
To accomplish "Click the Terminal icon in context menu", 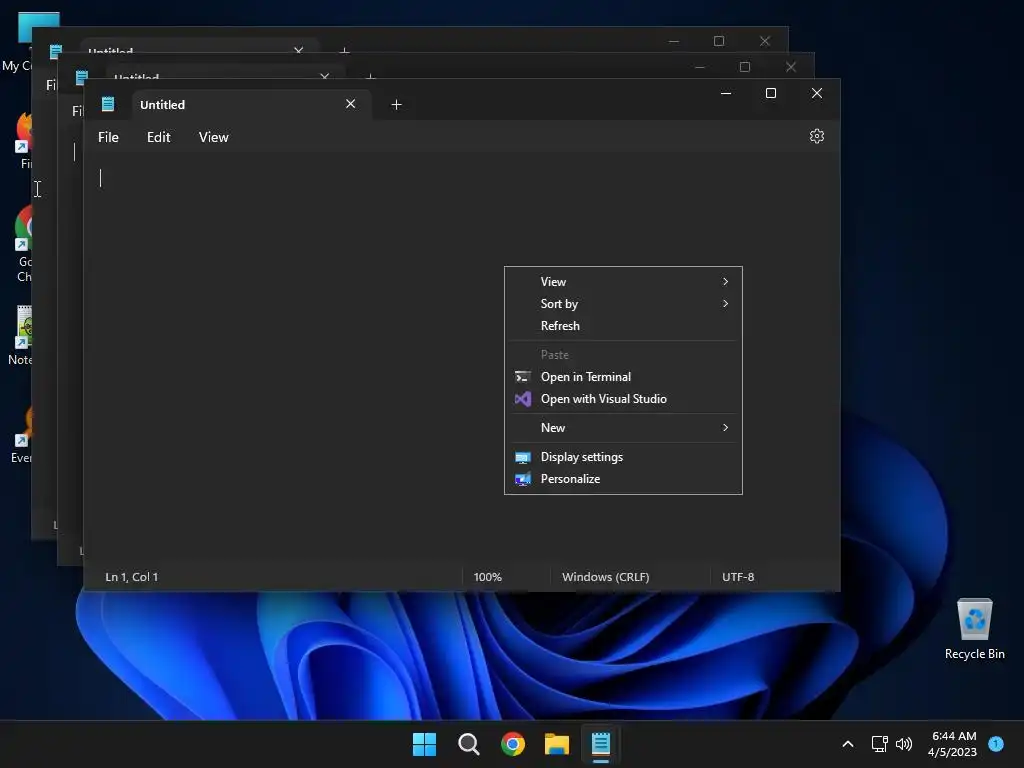I will click(522, 377).
